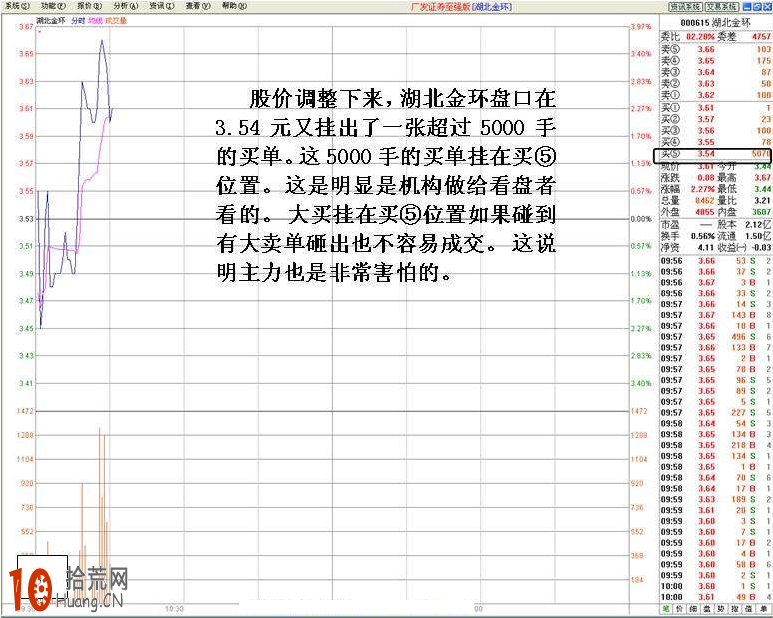Open the 功能 menu
Image resolution: width=773 pixels, height=618 pixels.
tap(53, 6)
